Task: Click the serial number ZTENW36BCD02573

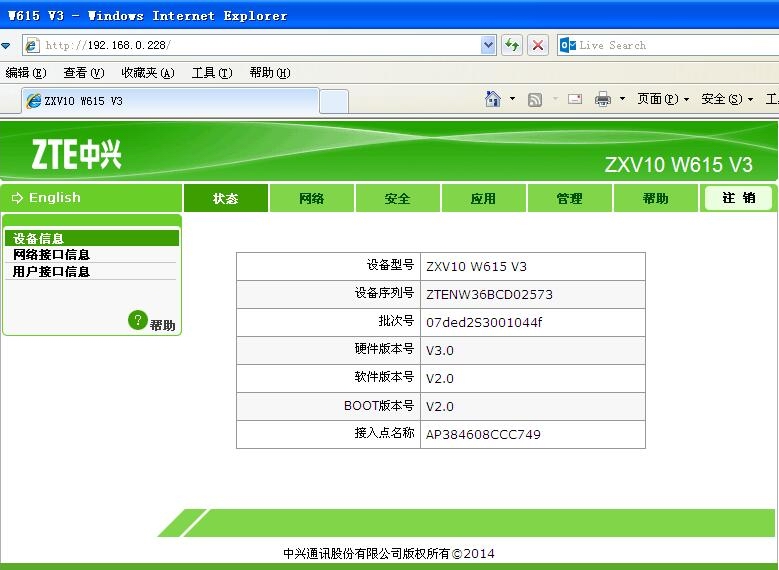Action: pos(489,295)
